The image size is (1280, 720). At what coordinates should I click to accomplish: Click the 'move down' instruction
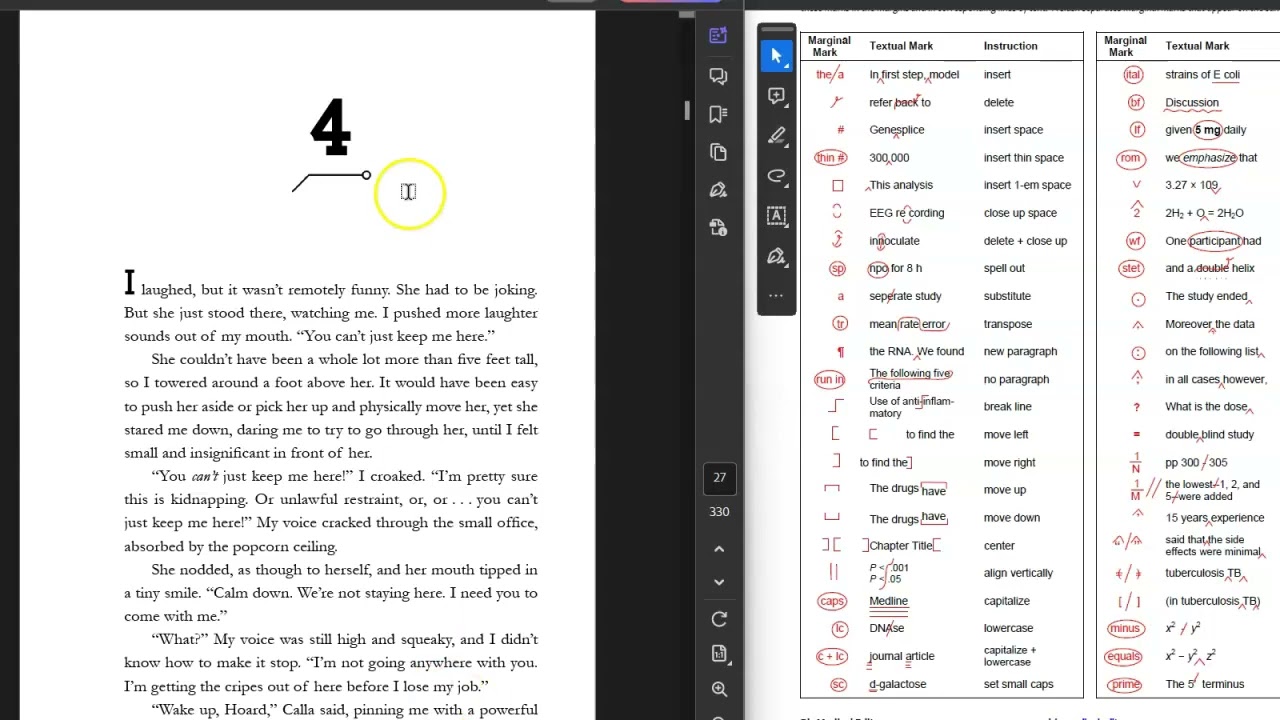(x=1011, y=518)
